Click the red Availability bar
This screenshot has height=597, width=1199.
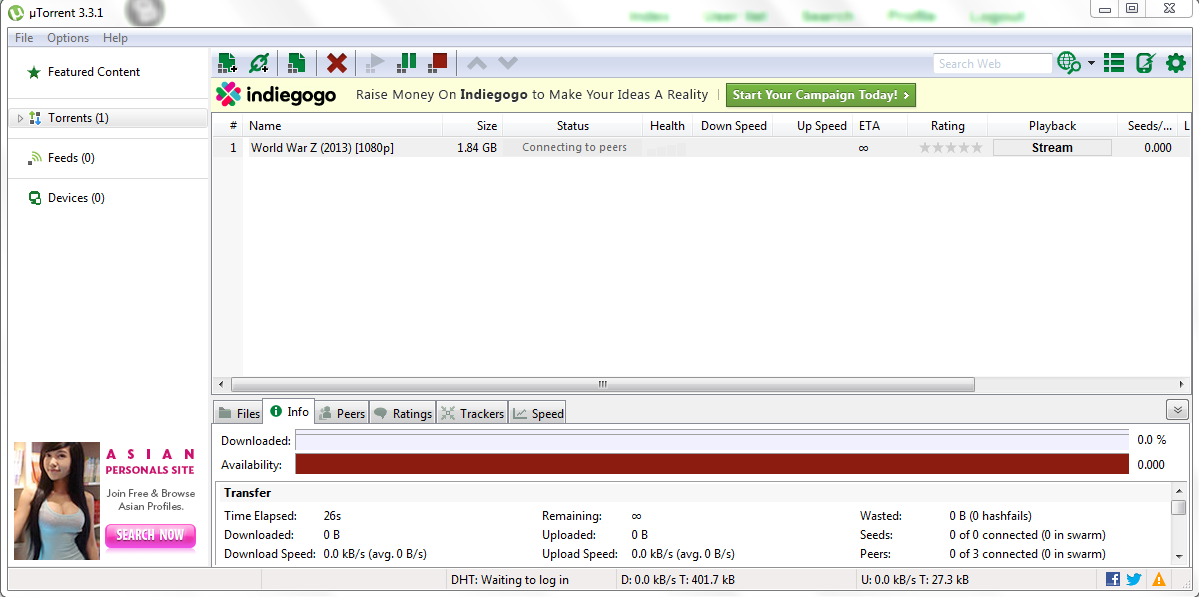tap(712, 464)
